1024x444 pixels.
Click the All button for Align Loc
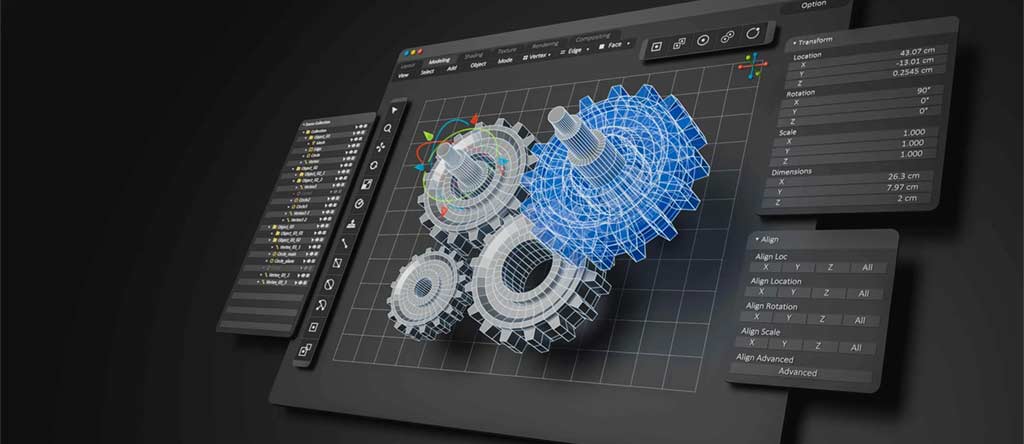(864, 268)
